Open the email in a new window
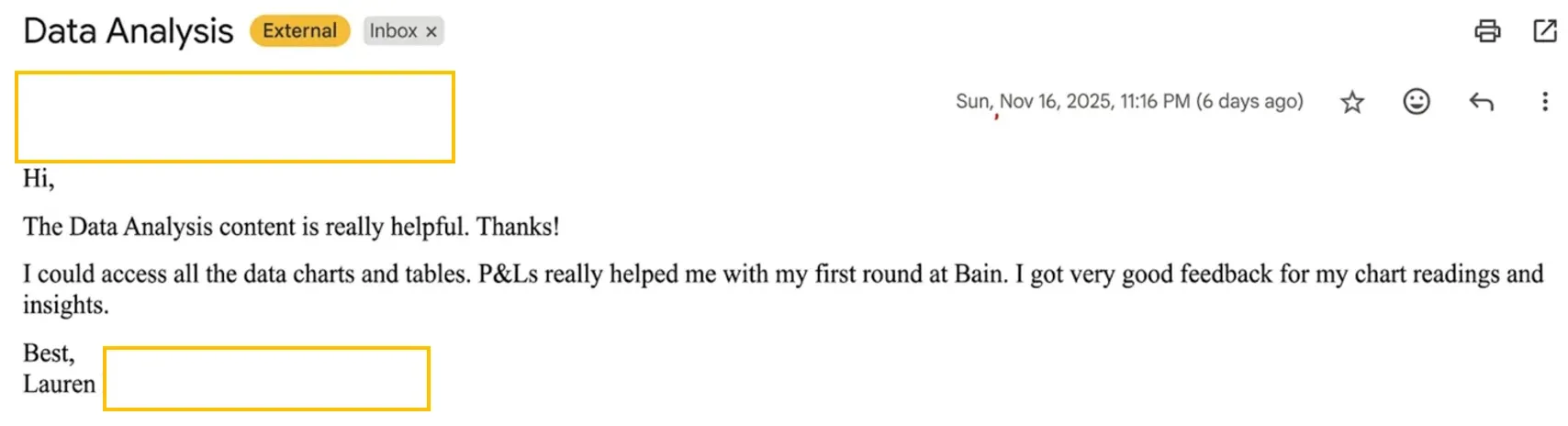The image size is (1568, 426). coord(1545,31)
